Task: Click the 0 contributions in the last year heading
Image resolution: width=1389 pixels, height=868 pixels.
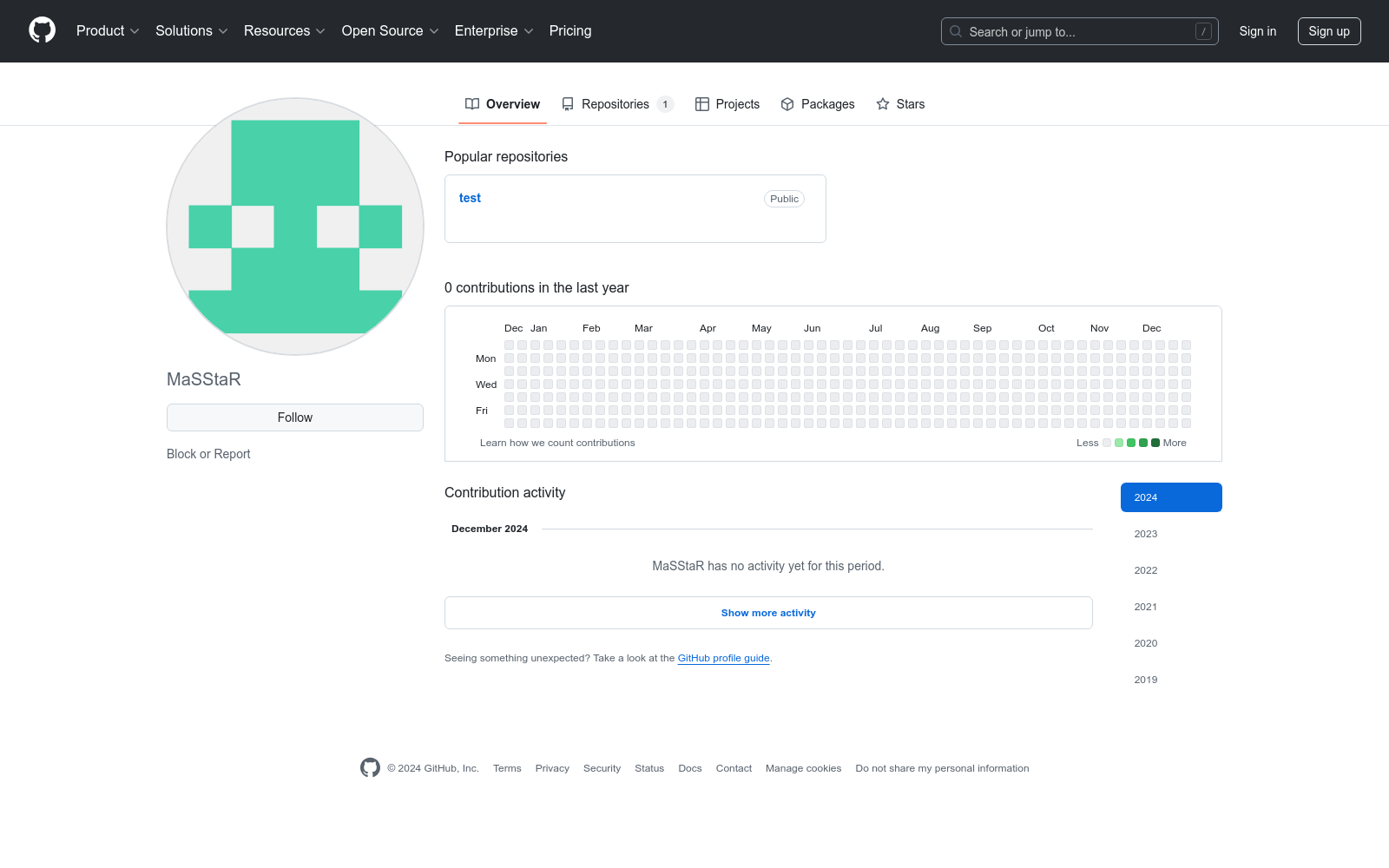Action: pyautogui.click(x=537, y=288)
